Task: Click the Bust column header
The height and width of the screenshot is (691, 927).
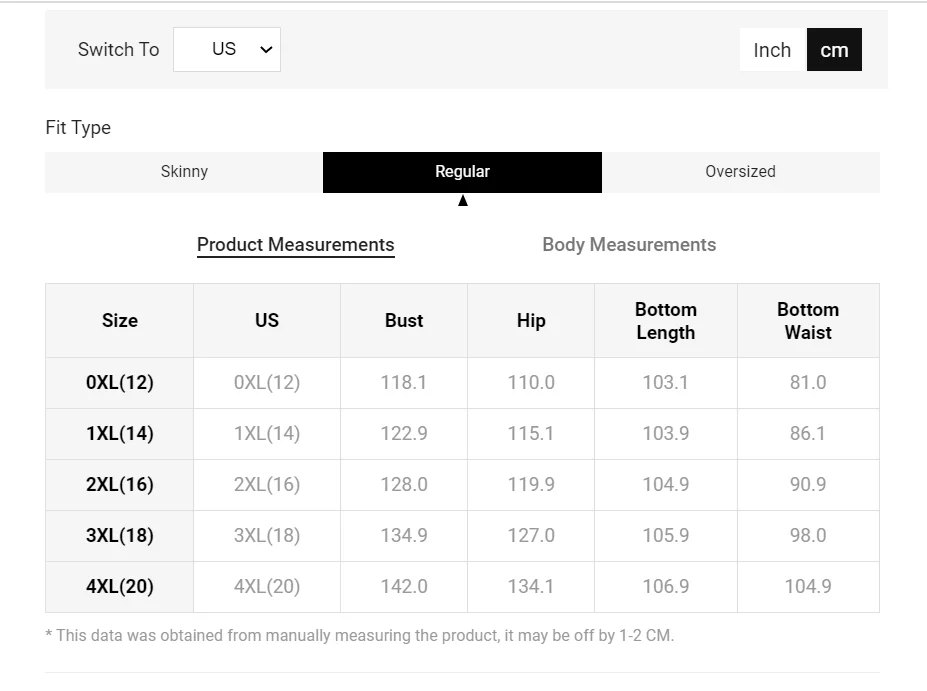Action: point(404,321)
